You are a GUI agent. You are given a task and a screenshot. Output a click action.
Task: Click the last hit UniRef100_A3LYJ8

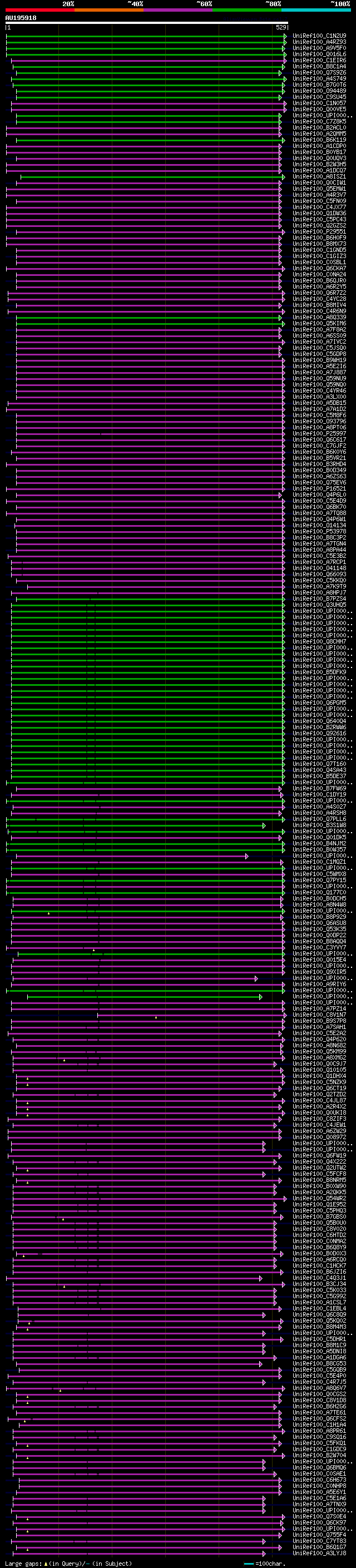(319, 1553)
